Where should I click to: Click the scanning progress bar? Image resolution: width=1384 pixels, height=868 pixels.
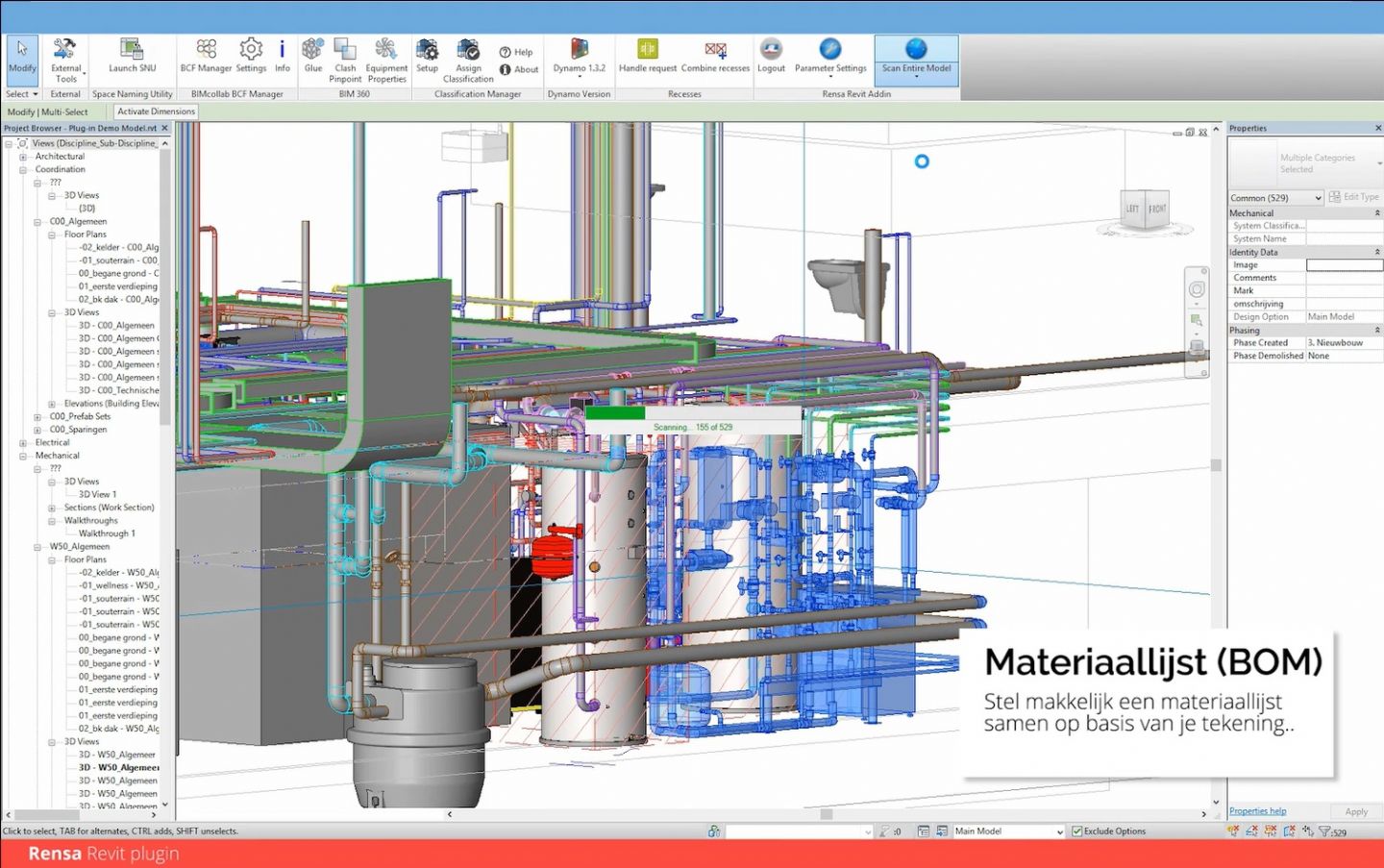tap(693, 413)
